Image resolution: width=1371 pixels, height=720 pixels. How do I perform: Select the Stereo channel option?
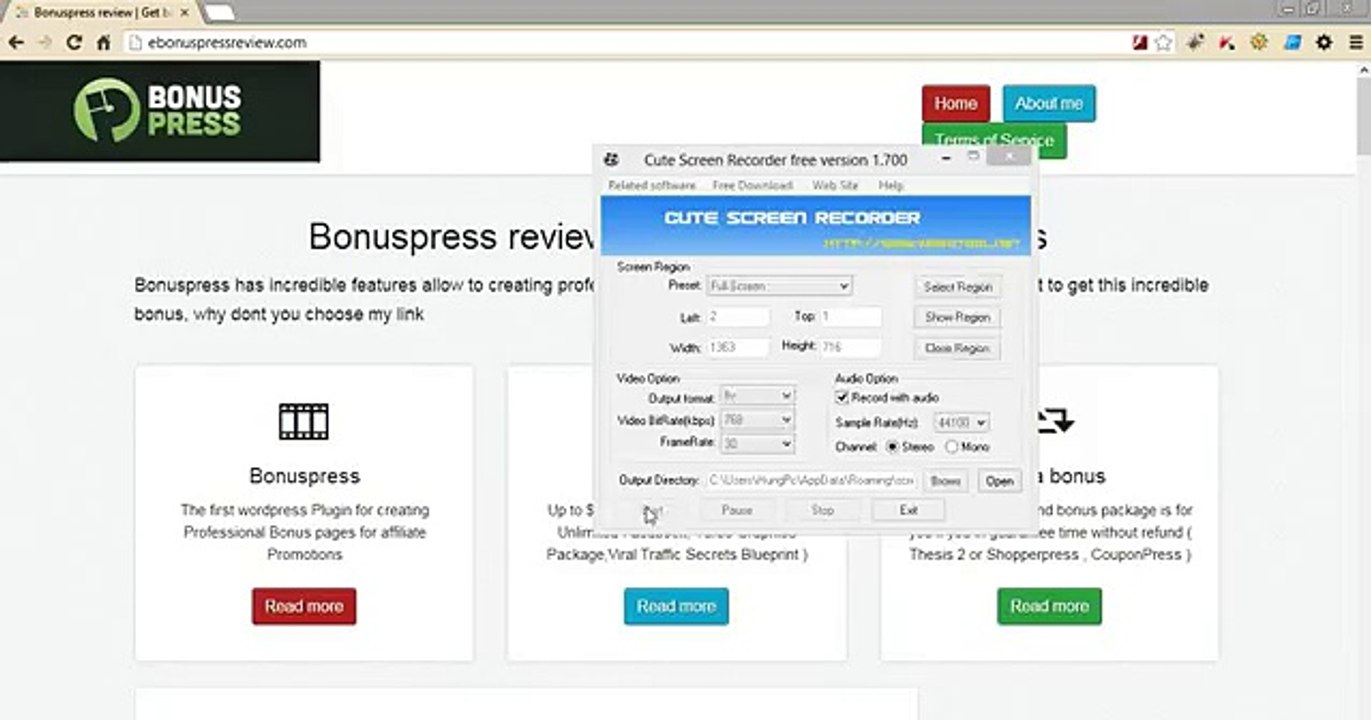pos(892,447)
